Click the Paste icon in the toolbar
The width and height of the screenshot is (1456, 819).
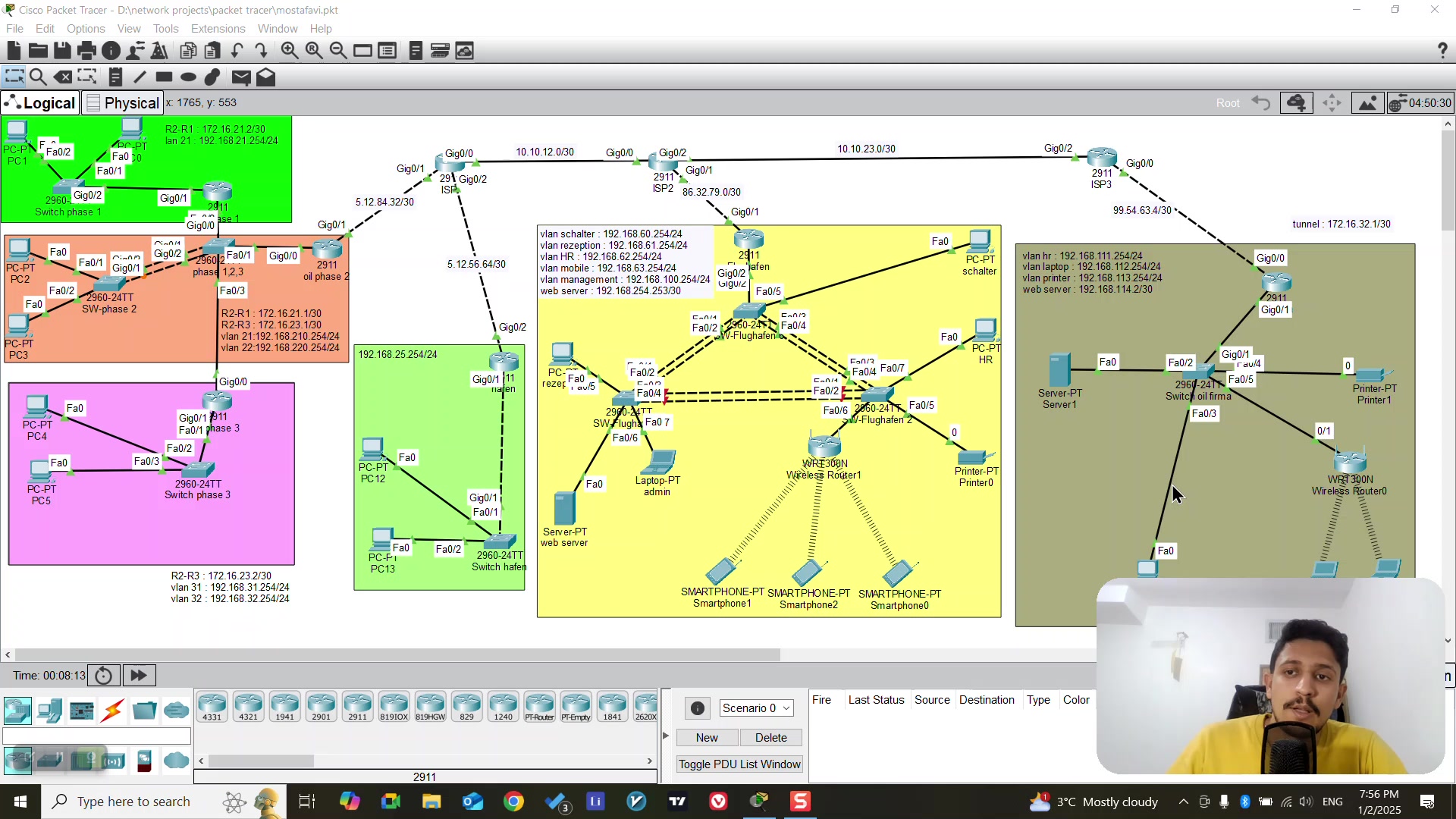tap(212, 51)
